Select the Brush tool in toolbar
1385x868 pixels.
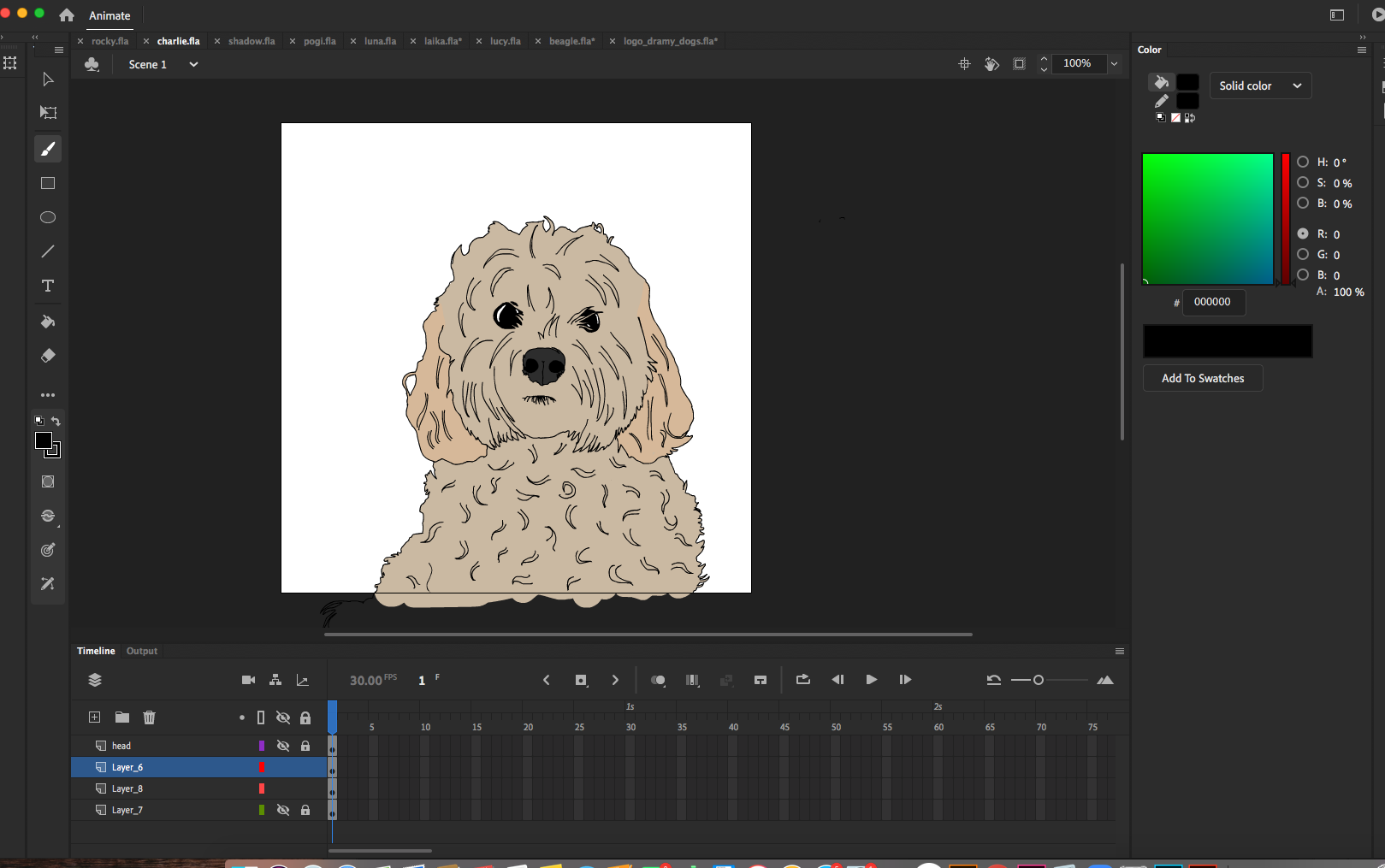[48, 150]
